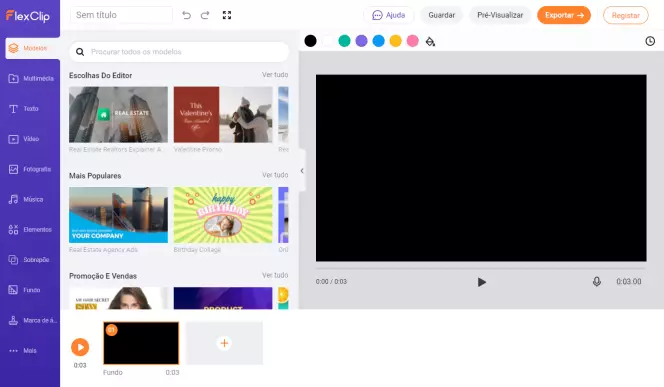Viewport: 664px width, 387px height.
Task: Select the Fundo scene 01 thumbnail
Action: coord(141,343)
